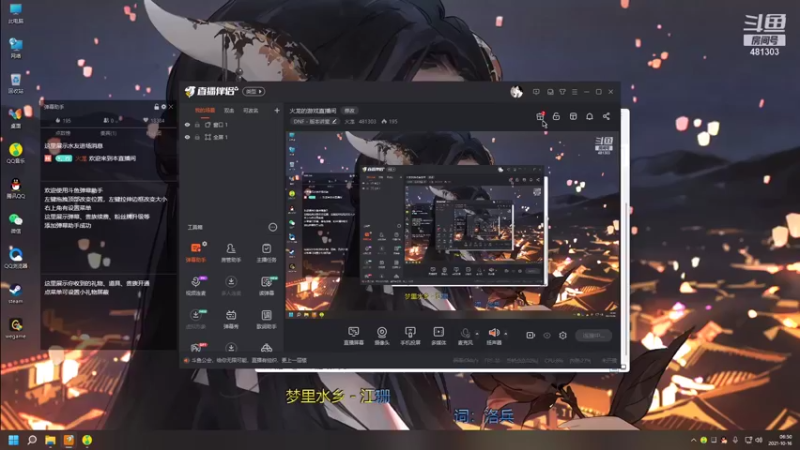Open the feedback icon in the title bar
Viewport: 800px width, 450px height.
[x=536, y=92]
